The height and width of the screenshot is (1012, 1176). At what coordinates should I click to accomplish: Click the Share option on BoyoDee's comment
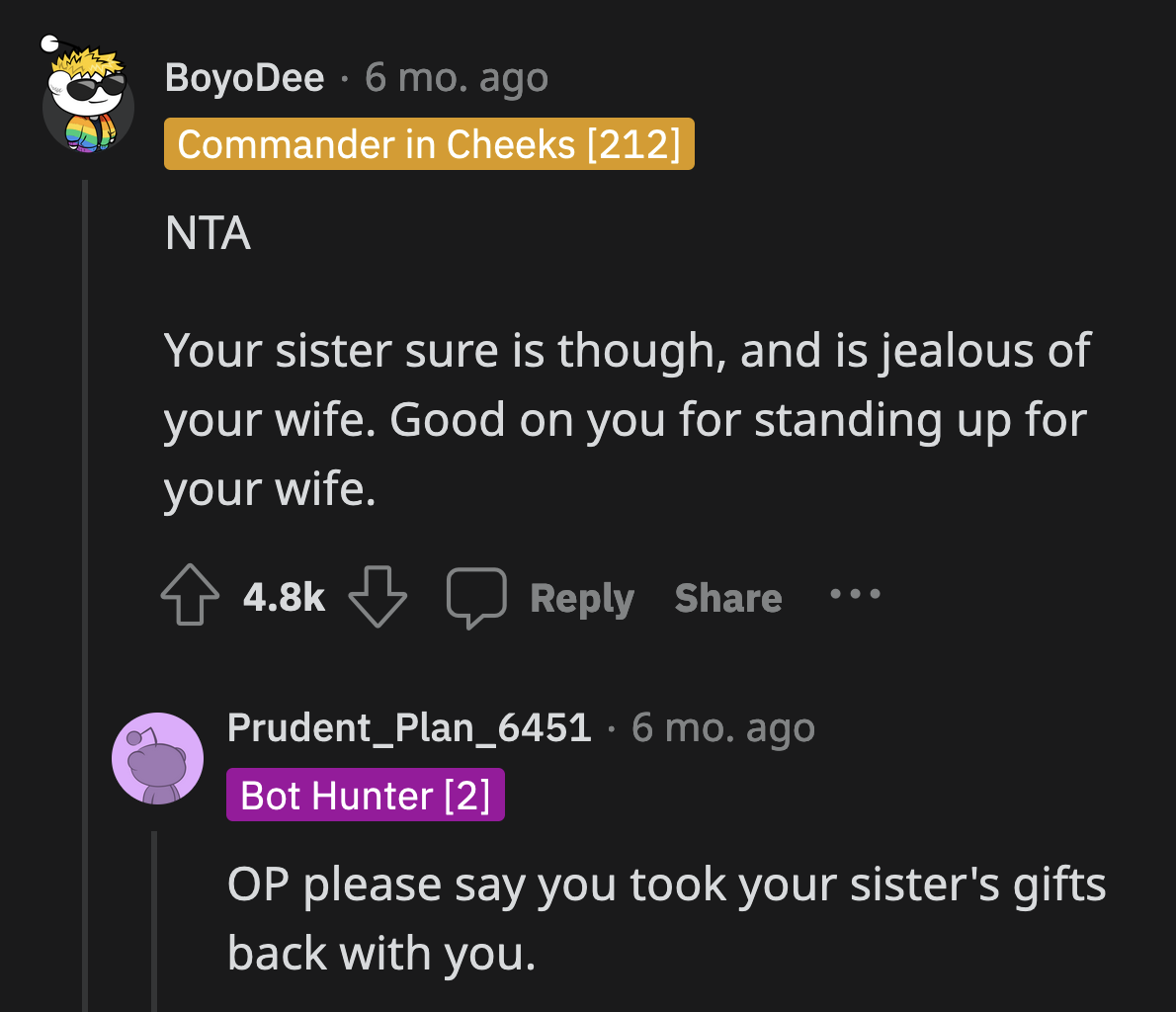pos(728,596)
